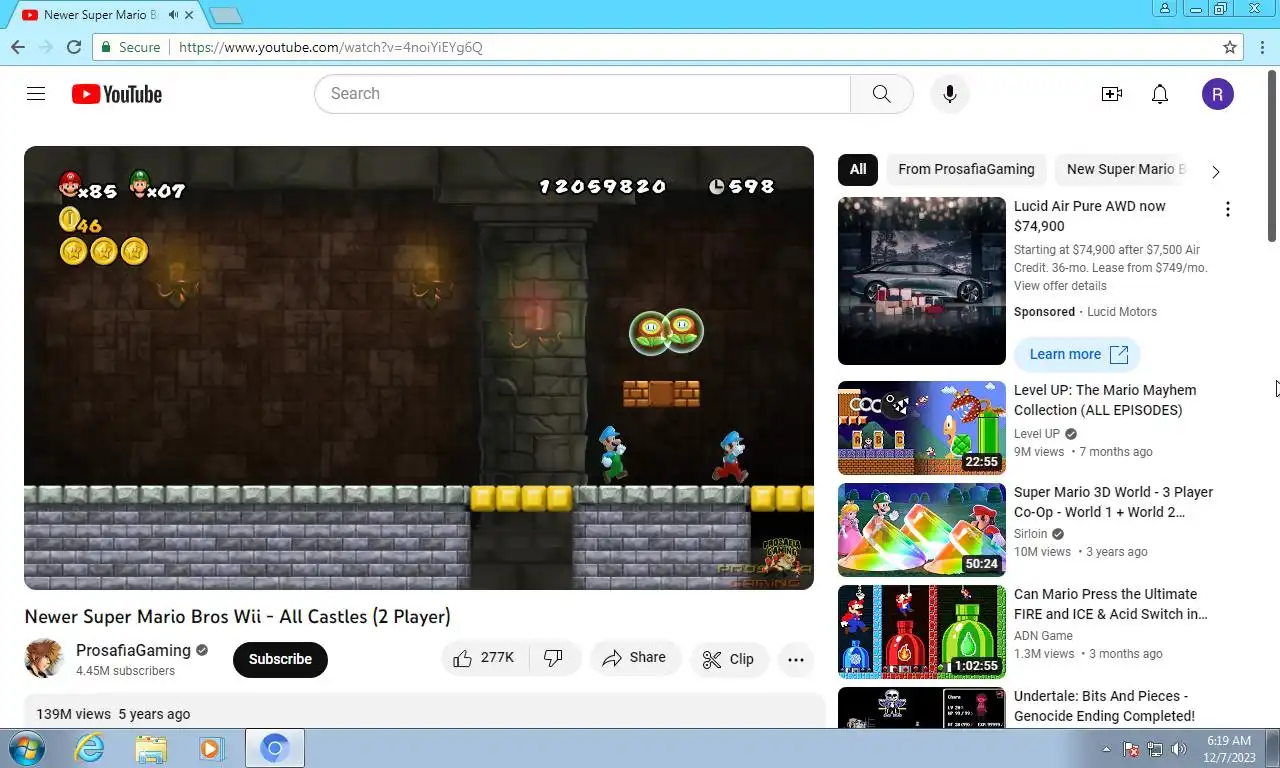Open Action Center flag icon
Viewport: 1280px width, 768px height.
1132,749
